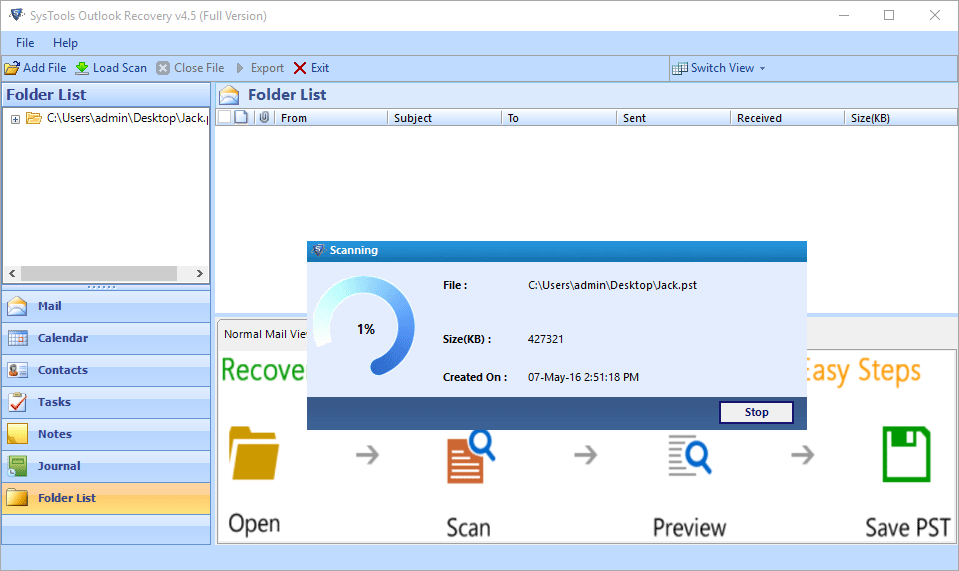Open the Notes navigation pane
This screenshot has width=959, height=571.
106,434
